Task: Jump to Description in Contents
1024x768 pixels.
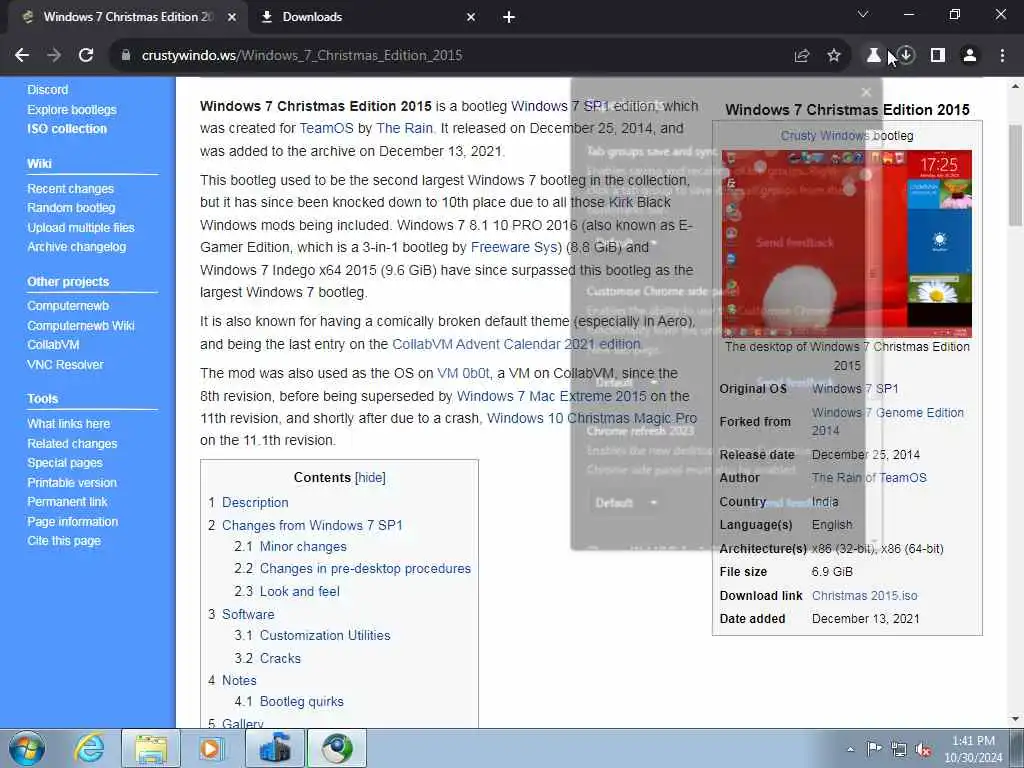Action: coord(255,502)
